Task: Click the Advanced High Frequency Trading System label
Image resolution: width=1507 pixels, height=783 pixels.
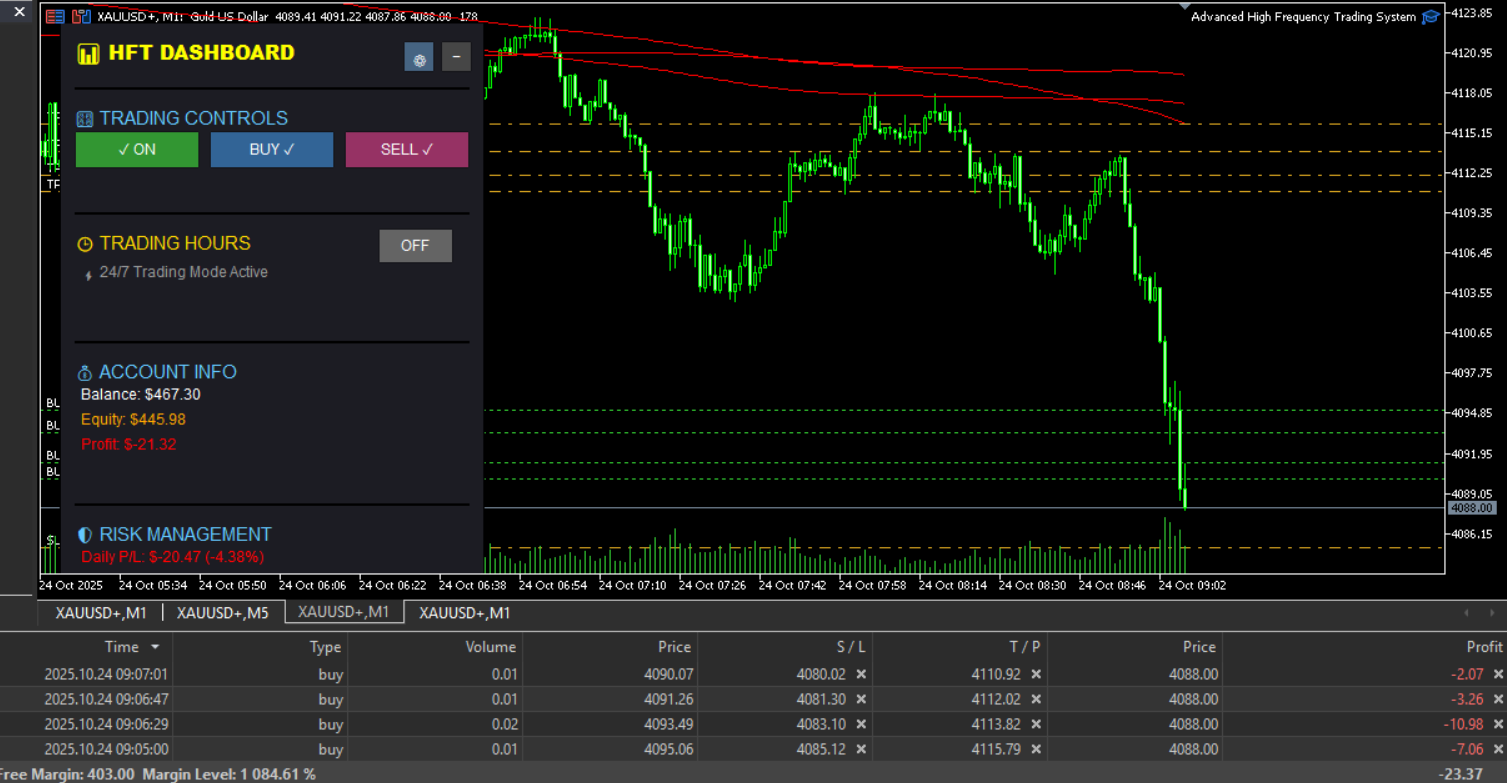Action: click(1303, 17)
